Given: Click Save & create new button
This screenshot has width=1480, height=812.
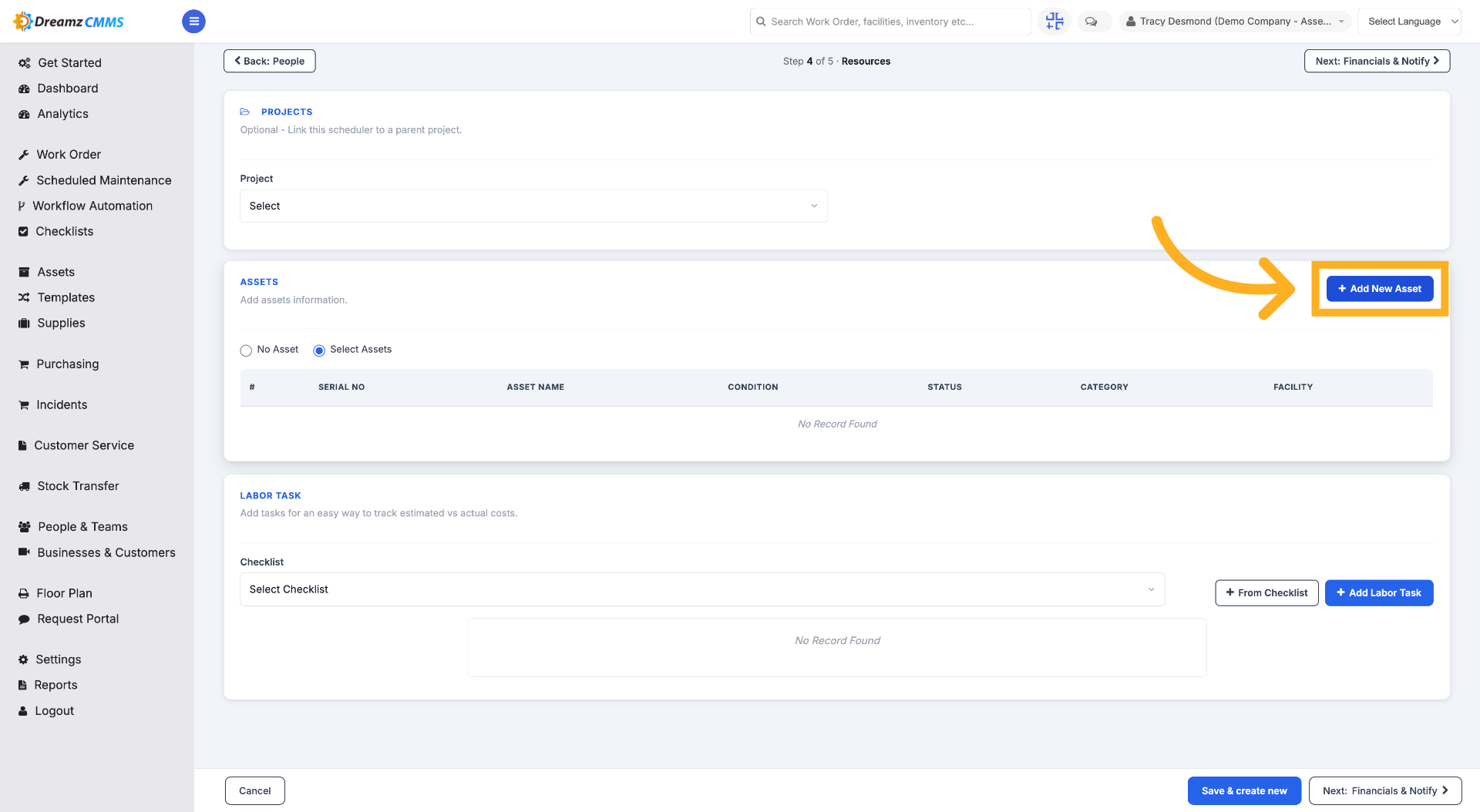Looking at the screenshot, I should [x=1244, y=791].
